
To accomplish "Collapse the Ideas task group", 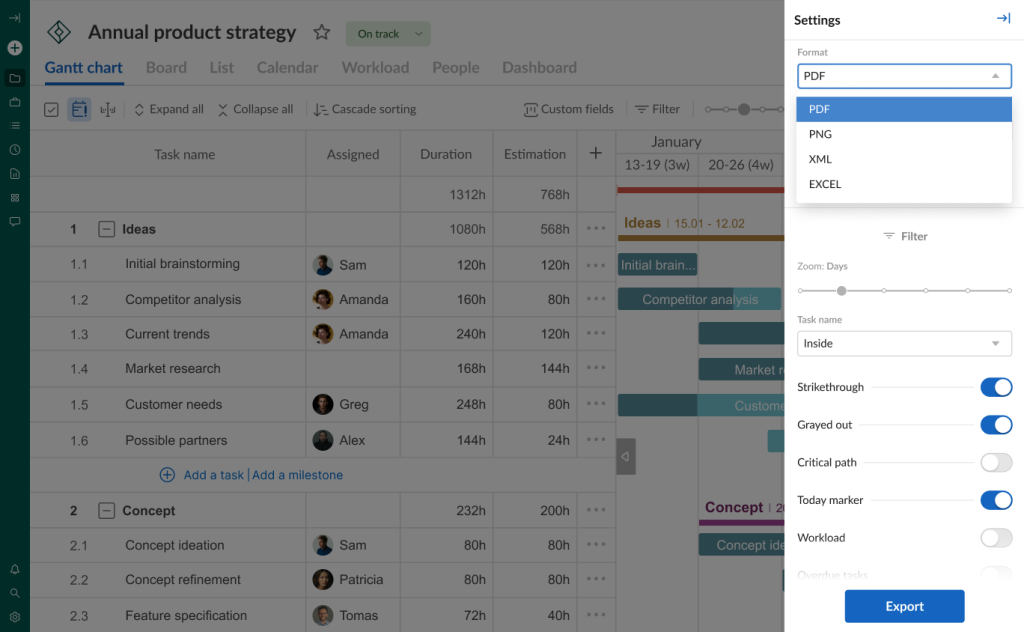I will click(x=107, y=228).
